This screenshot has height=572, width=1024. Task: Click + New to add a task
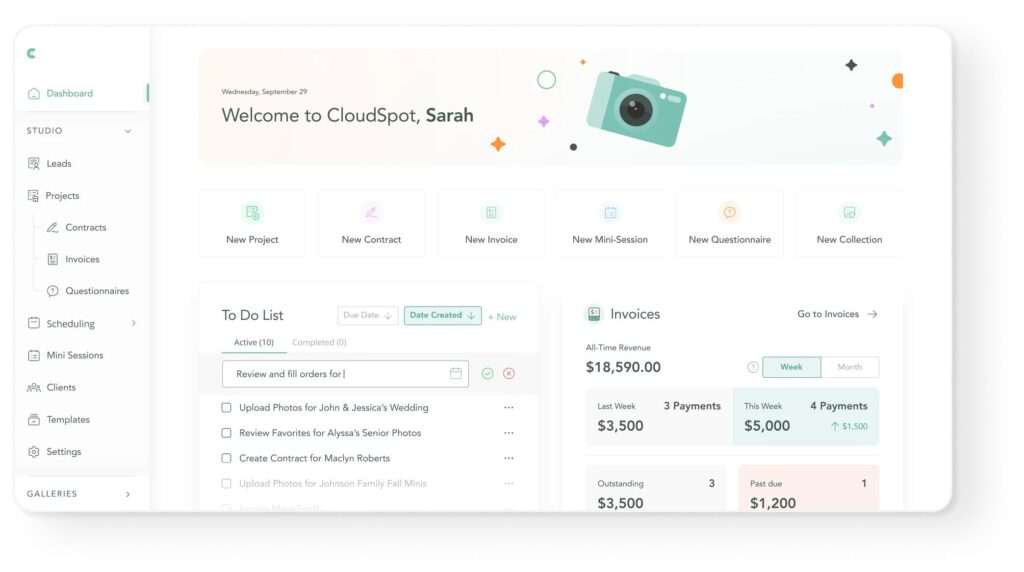click(502, 317)
